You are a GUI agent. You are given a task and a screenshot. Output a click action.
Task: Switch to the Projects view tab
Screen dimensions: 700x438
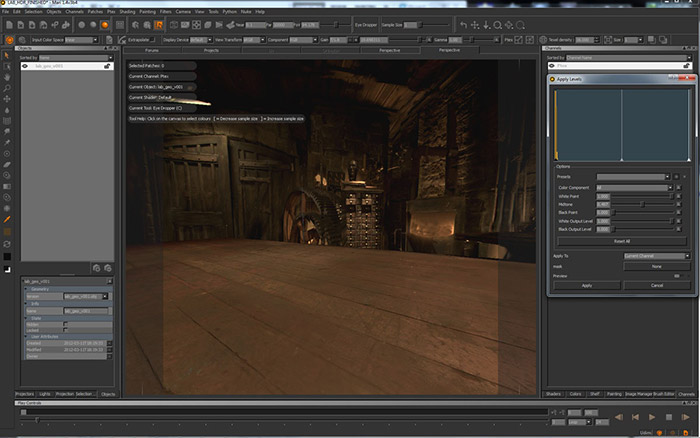click(x=211, y=50)
